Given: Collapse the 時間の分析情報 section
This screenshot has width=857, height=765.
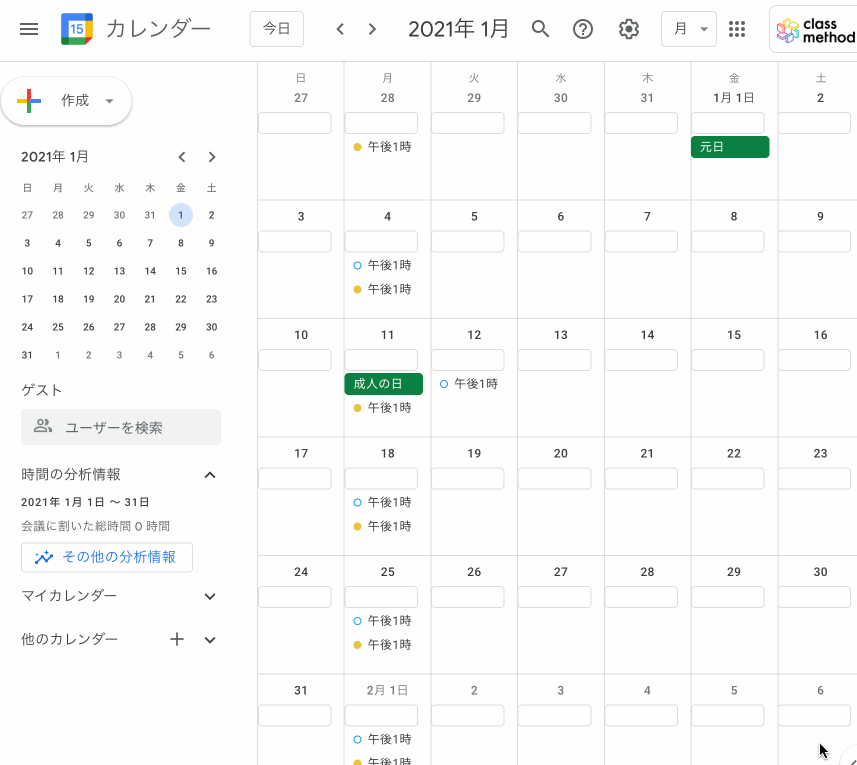Looking at the screenshot, I should pyautogui.click(x=210, y=475).
